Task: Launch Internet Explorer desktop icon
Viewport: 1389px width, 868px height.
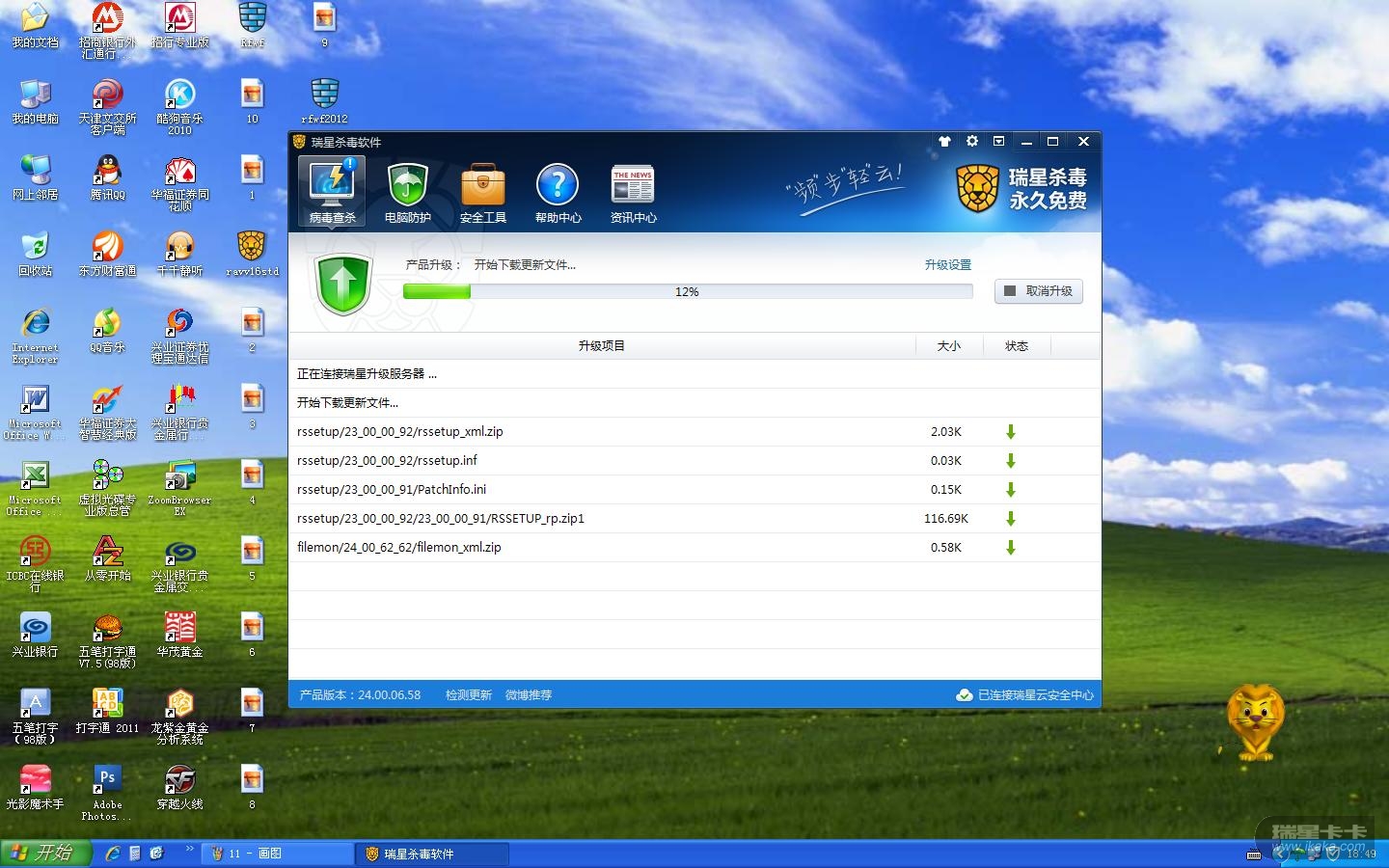Action: tap(35, 335)
